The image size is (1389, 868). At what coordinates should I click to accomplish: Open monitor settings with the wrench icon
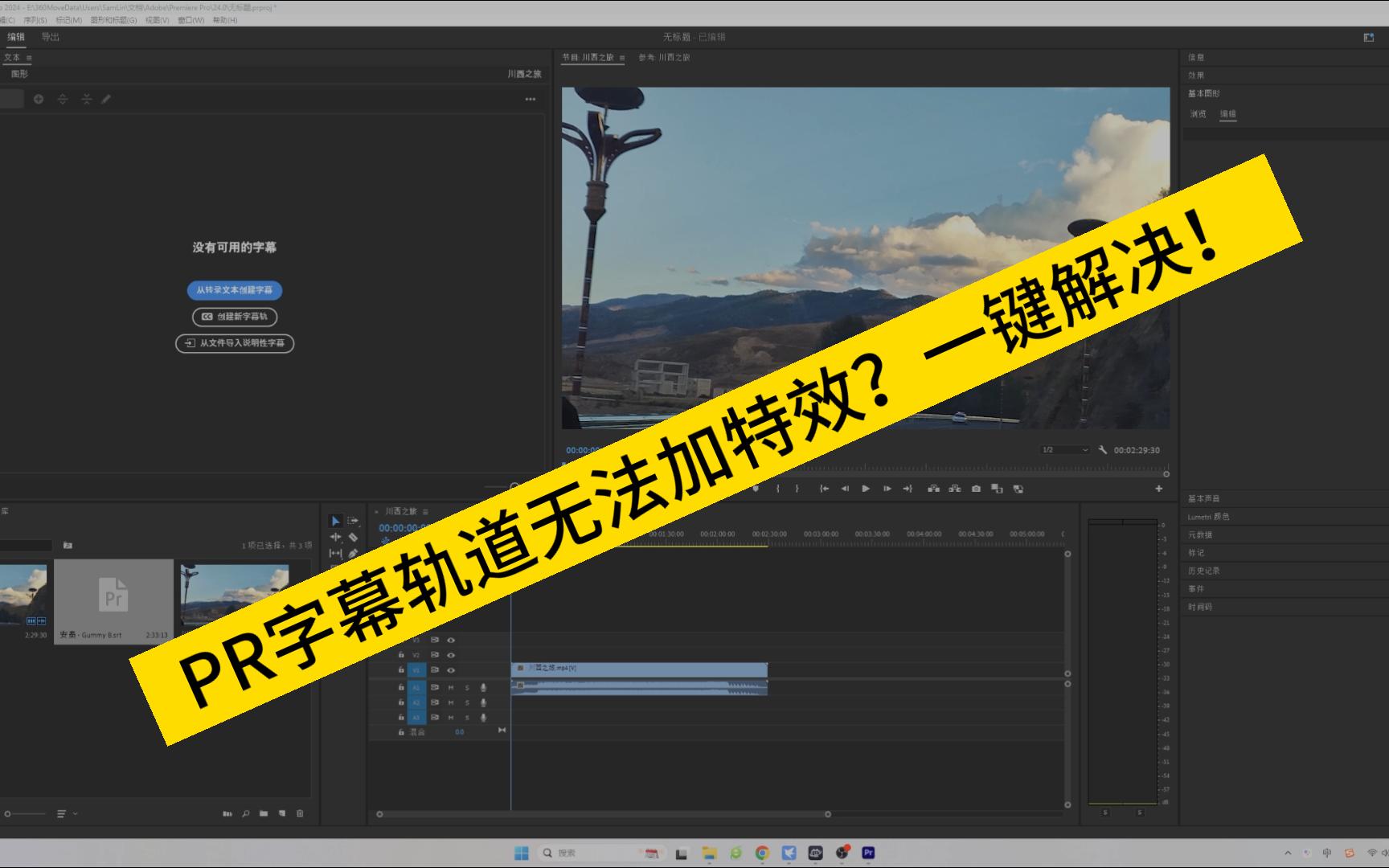tap(1103, 450)
